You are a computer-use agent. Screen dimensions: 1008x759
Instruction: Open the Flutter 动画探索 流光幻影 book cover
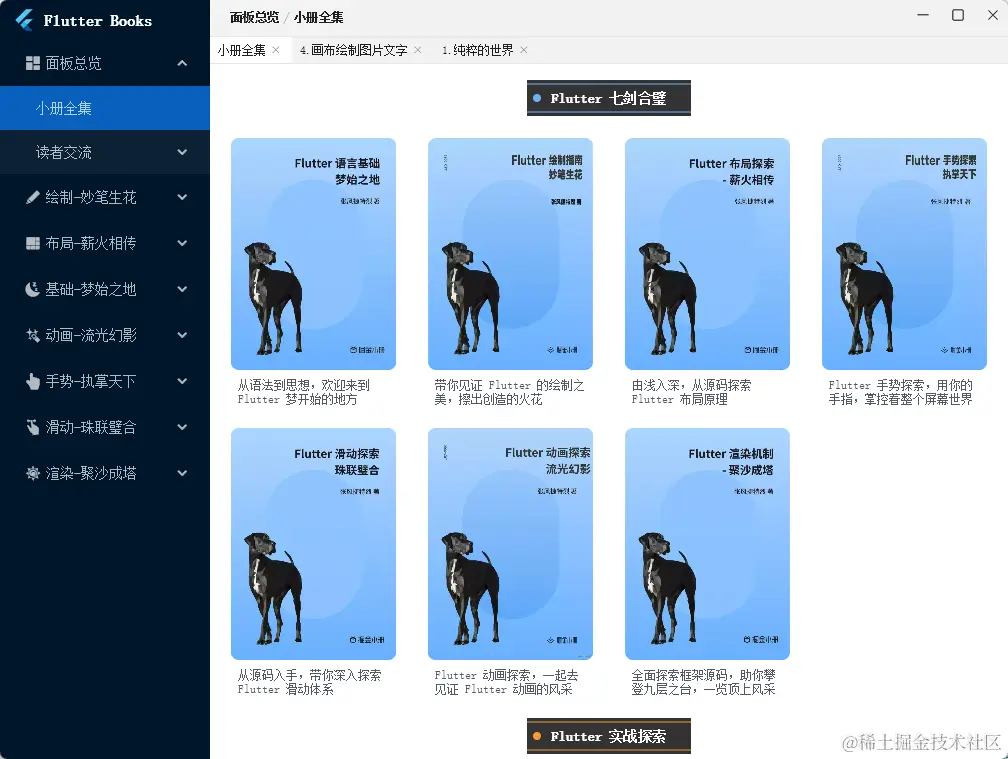click(x=510, y=544)
